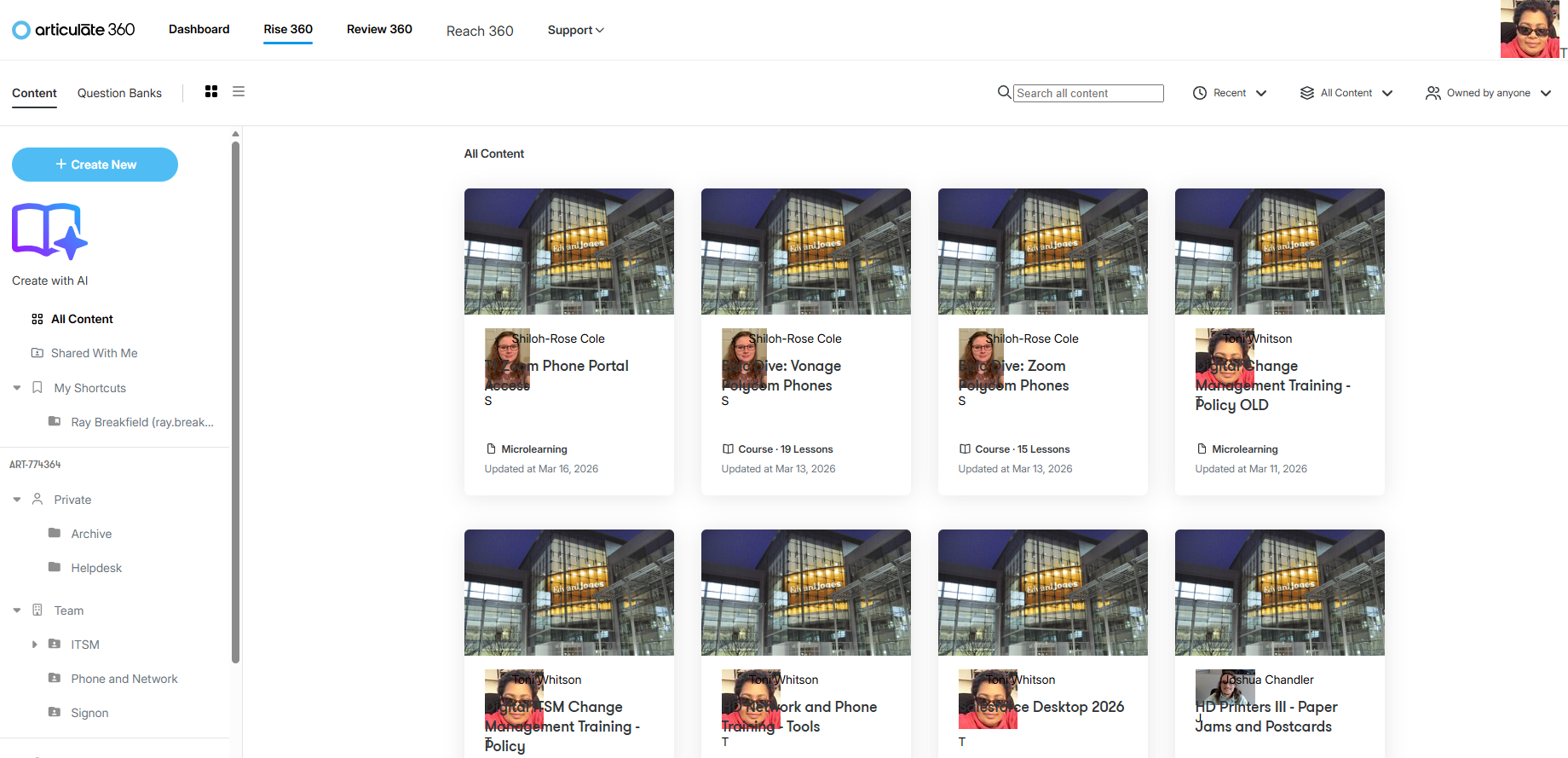Open the All Content filter dropdown
Screen dimensions: 1568x758
(x=1346, y=93)
